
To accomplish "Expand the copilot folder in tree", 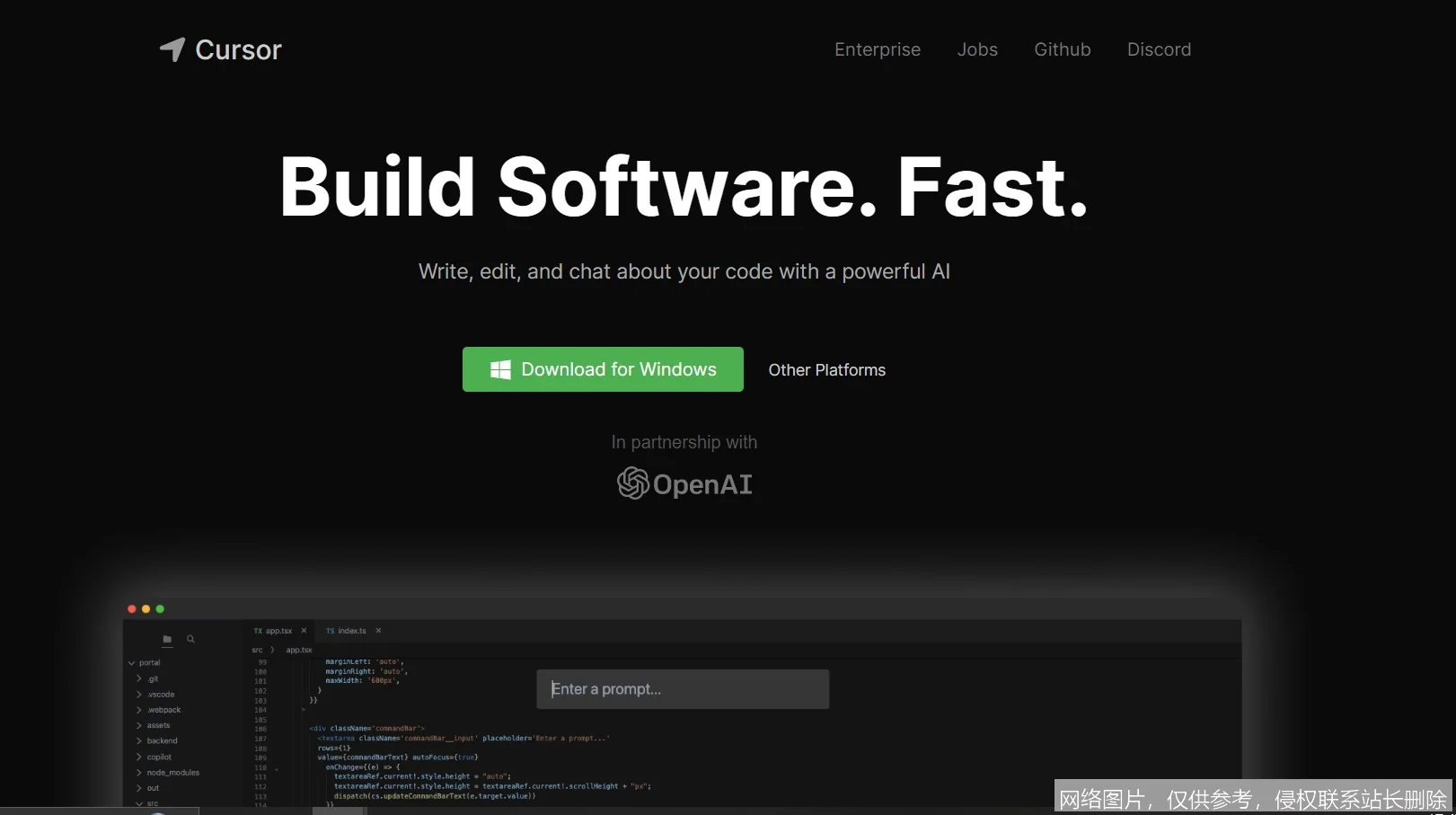I will [159, 757].
